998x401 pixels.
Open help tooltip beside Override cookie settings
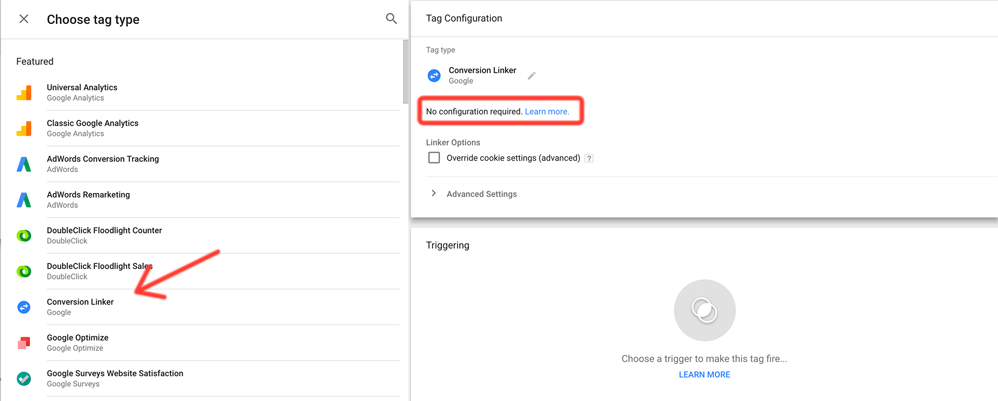589,158
